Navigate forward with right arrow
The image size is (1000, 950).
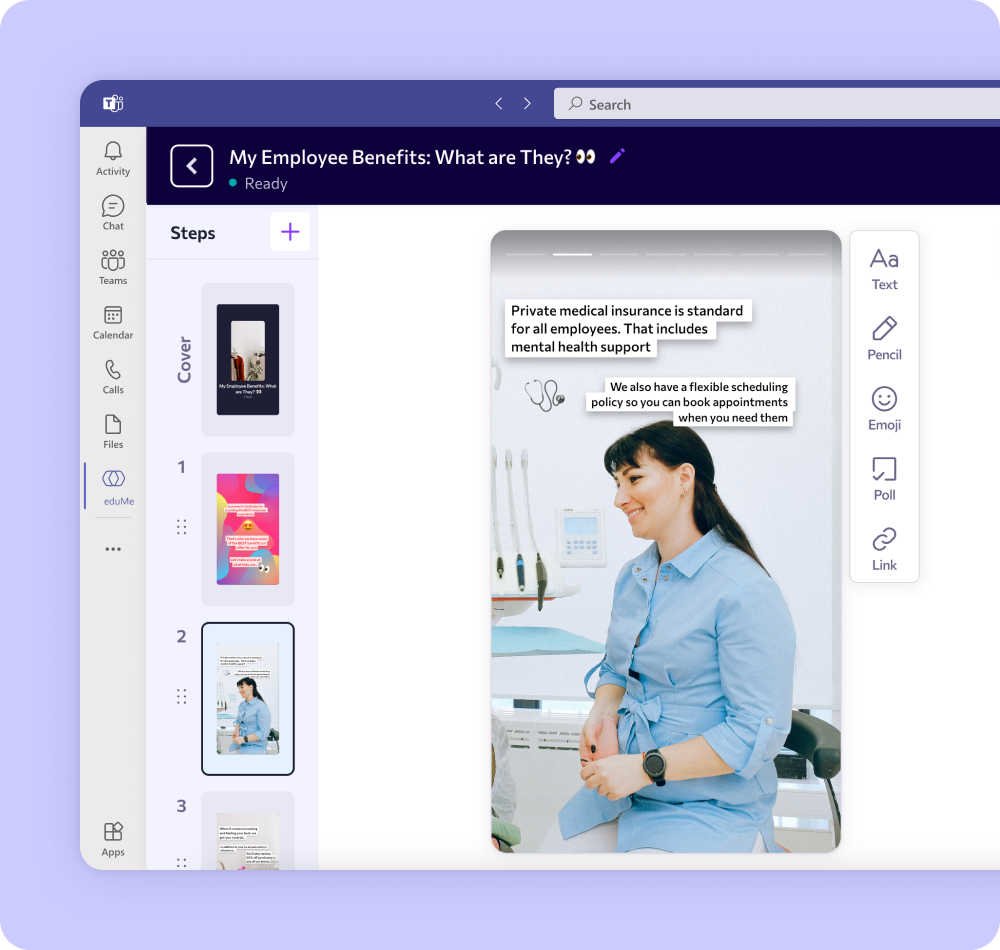[527, 103]
